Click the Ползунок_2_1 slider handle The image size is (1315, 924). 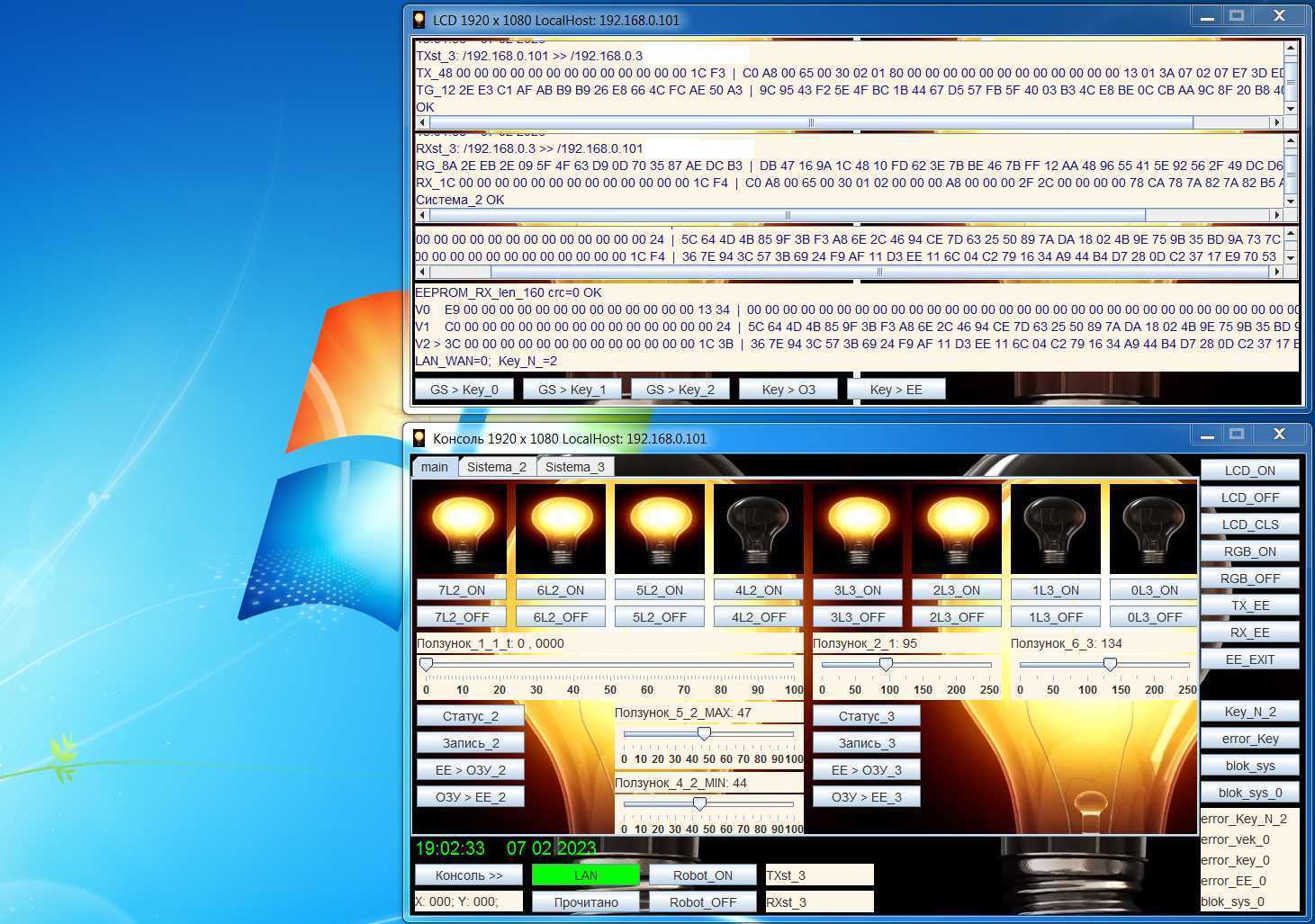coord(886,664)
